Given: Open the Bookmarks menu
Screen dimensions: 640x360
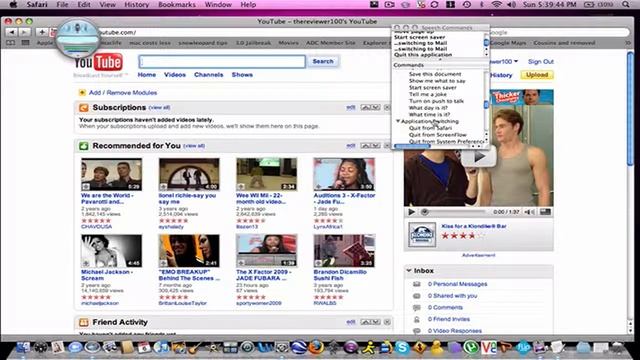Looking at the screenshot, I should [177, 4].
